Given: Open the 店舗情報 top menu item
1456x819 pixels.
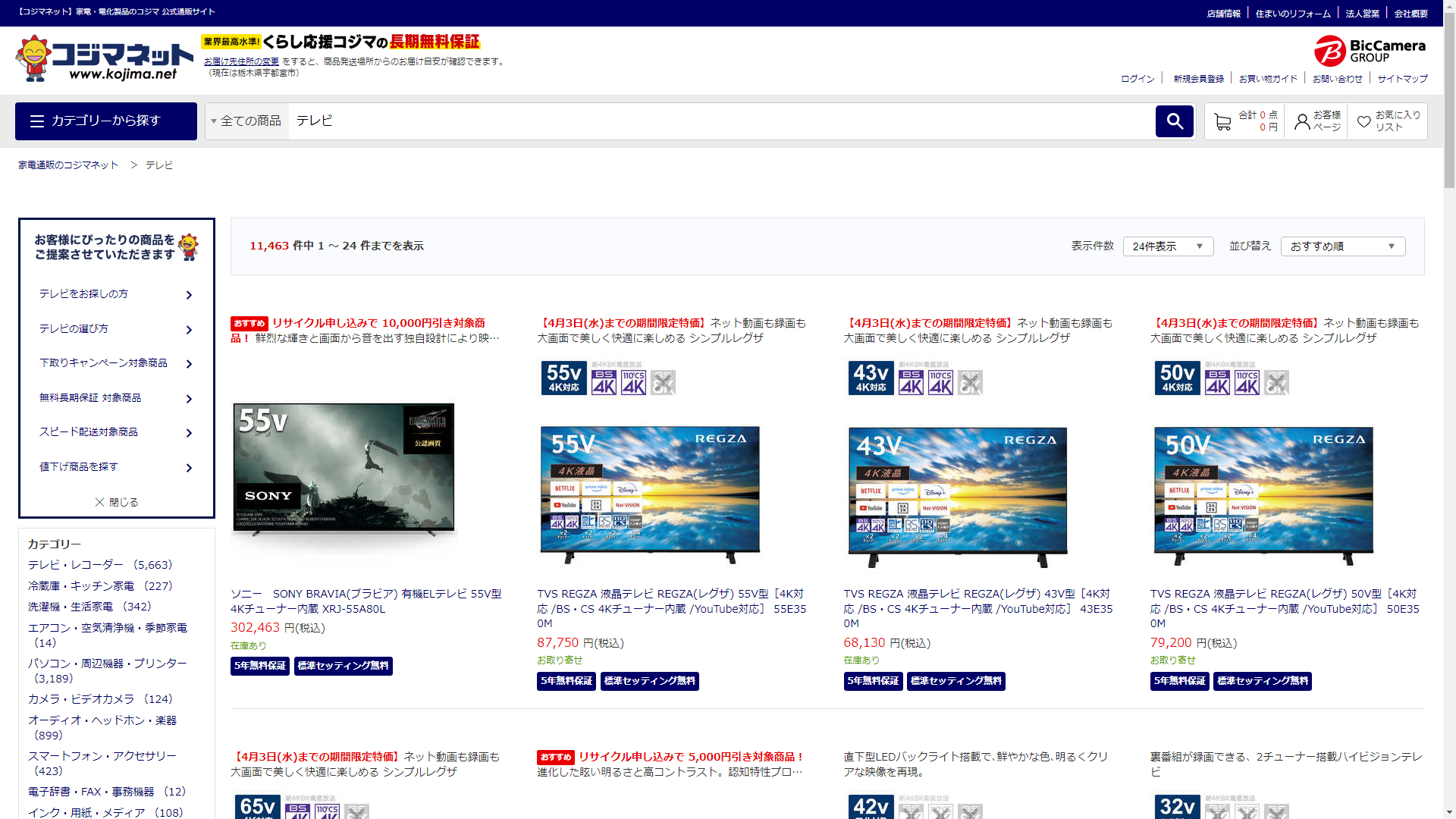Looking at the screenshot, I should click(x=1223, y=14).
